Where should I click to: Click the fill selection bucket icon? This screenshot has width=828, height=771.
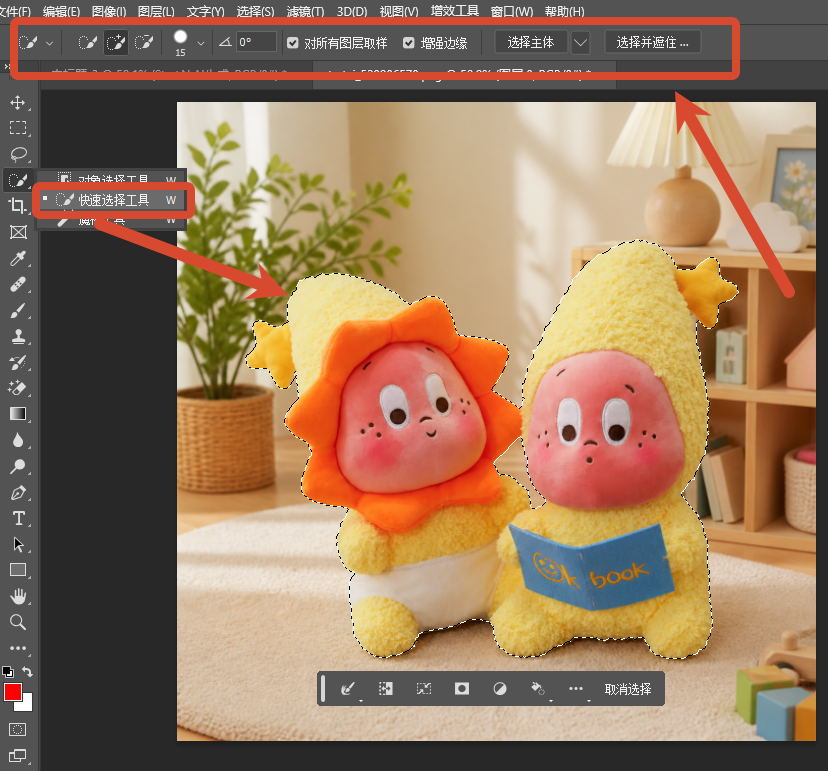(x=538, y=689)
